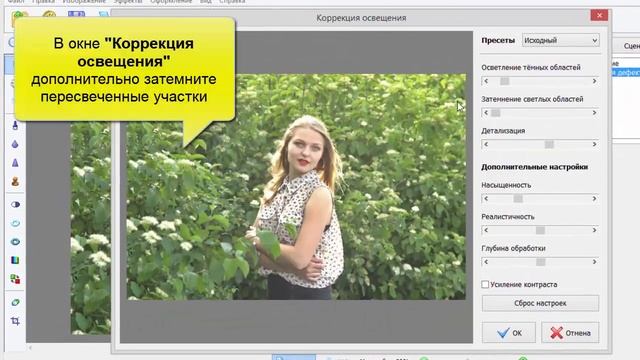The image size is (640, 360).
Task: Select the sharpen tool with the purple cone icon
Action: point(15,162)
